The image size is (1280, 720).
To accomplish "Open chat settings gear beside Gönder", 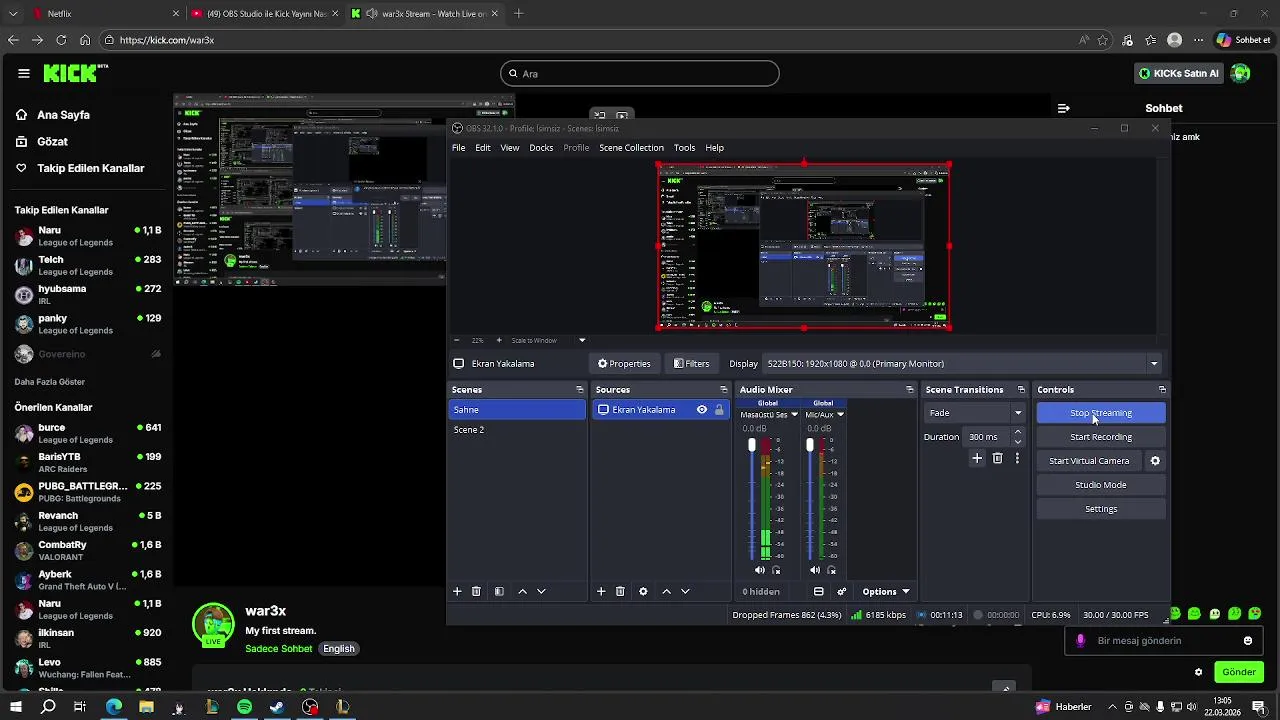I will (1198, 672).
